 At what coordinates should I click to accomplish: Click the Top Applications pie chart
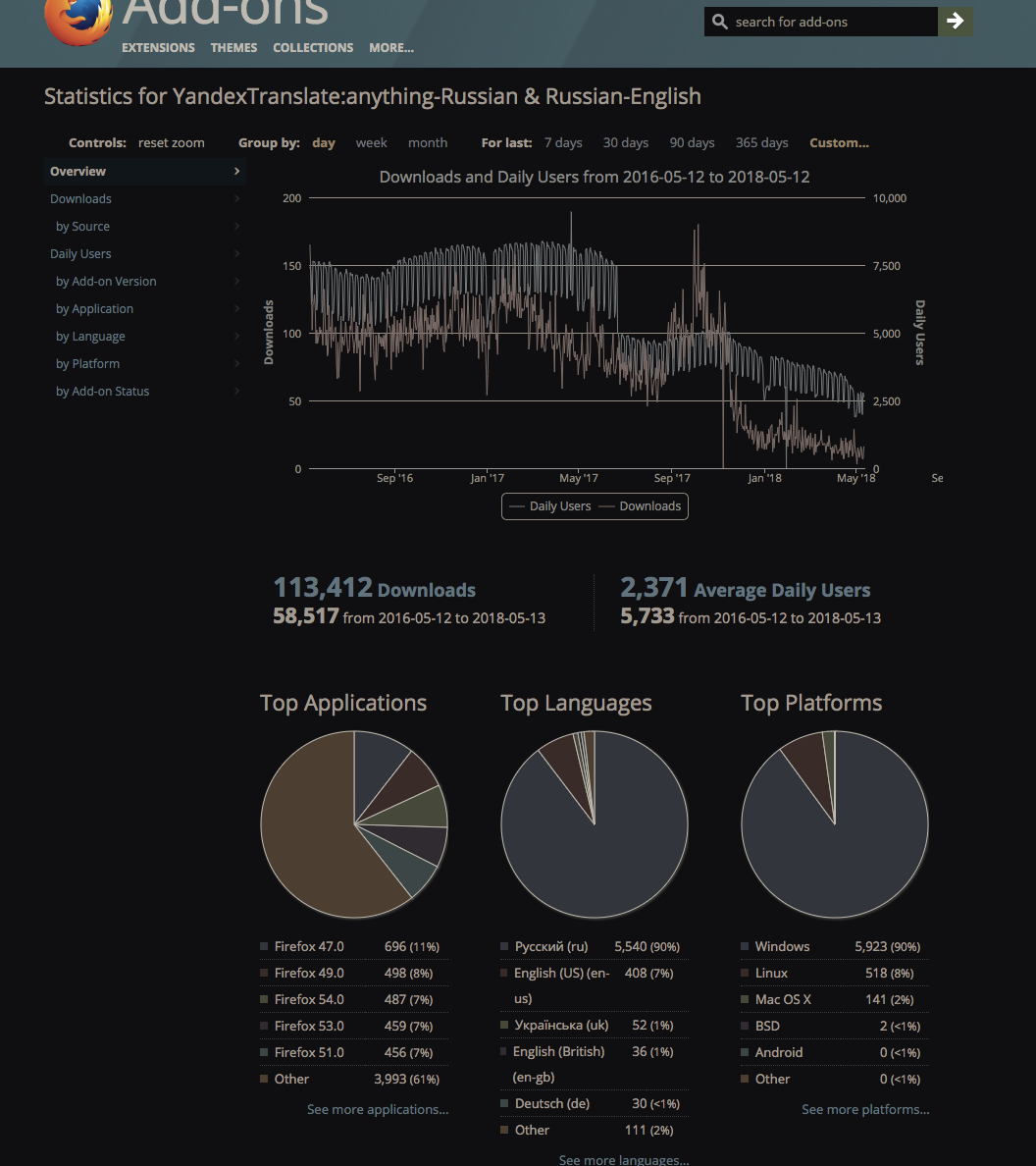point(354,823)
